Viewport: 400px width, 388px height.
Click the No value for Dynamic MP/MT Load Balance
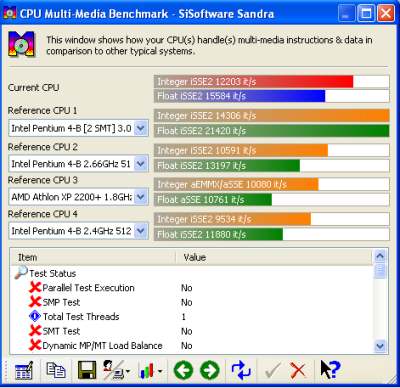187,346
